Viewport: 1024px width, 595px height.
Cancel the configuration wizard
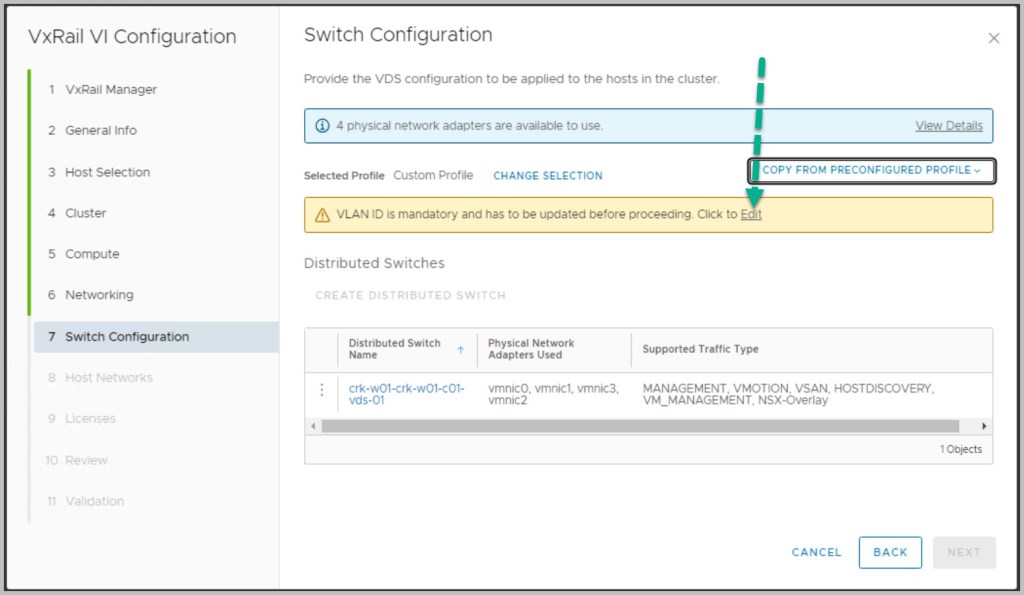816,552
